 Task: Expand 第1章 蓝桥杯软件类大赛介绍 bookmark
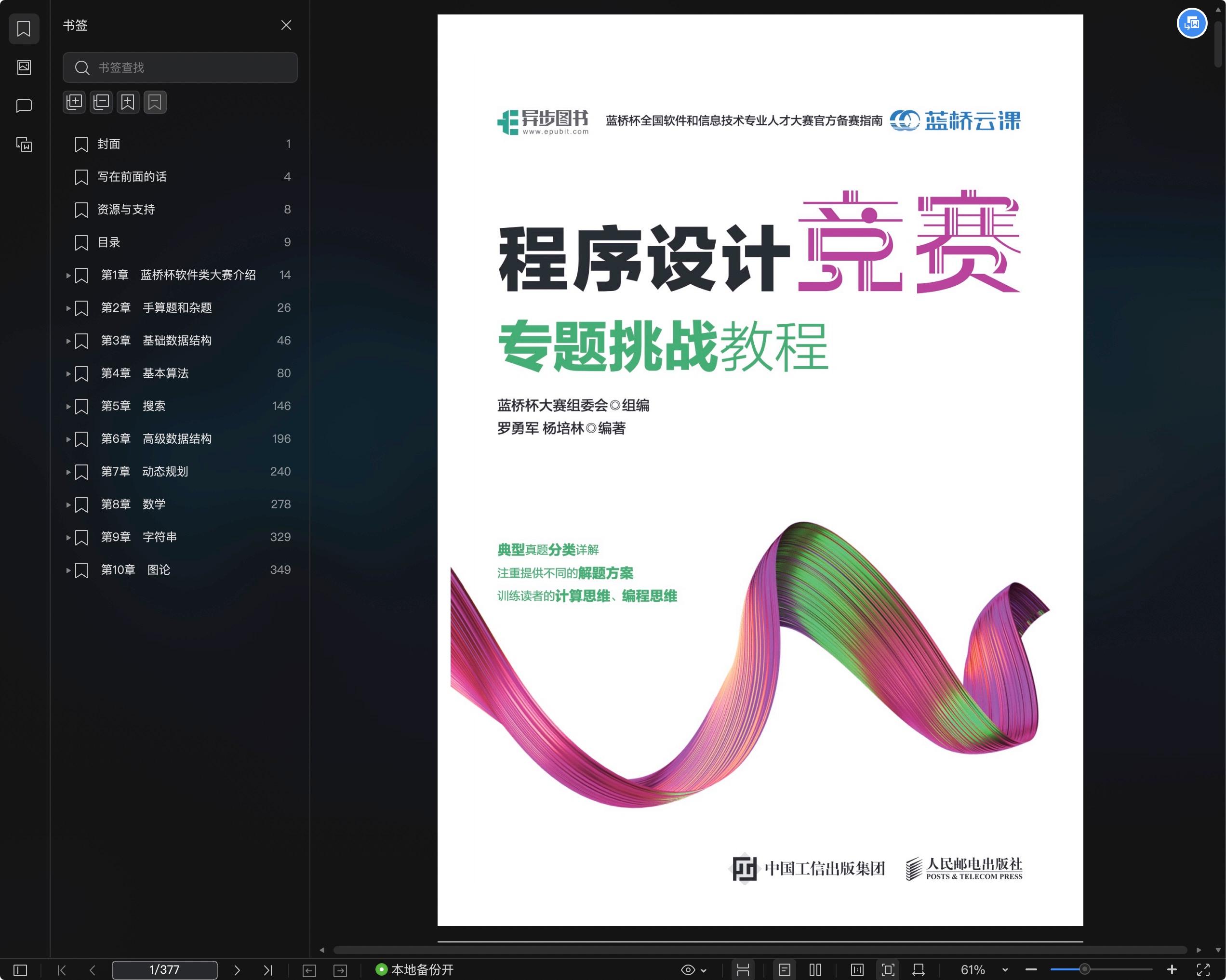pos(68,275)
